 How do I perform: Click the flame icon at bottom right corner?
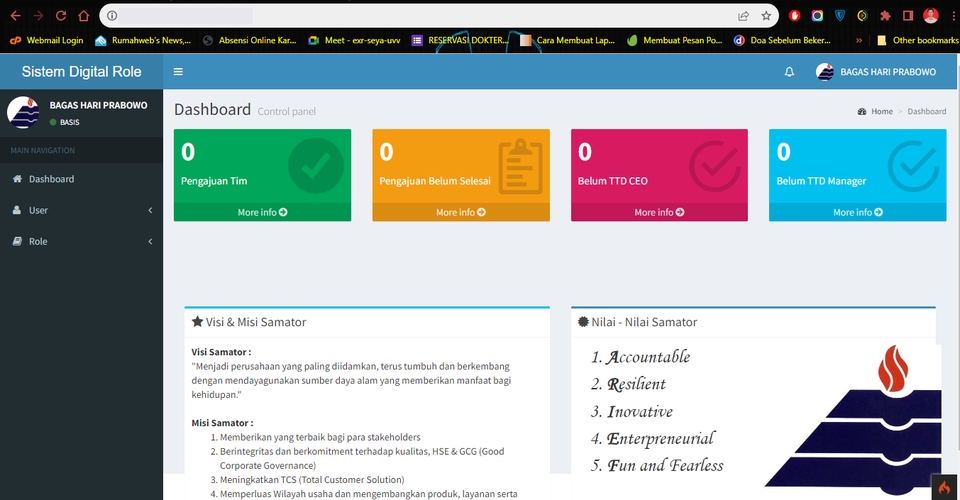[x=944, y=487]
